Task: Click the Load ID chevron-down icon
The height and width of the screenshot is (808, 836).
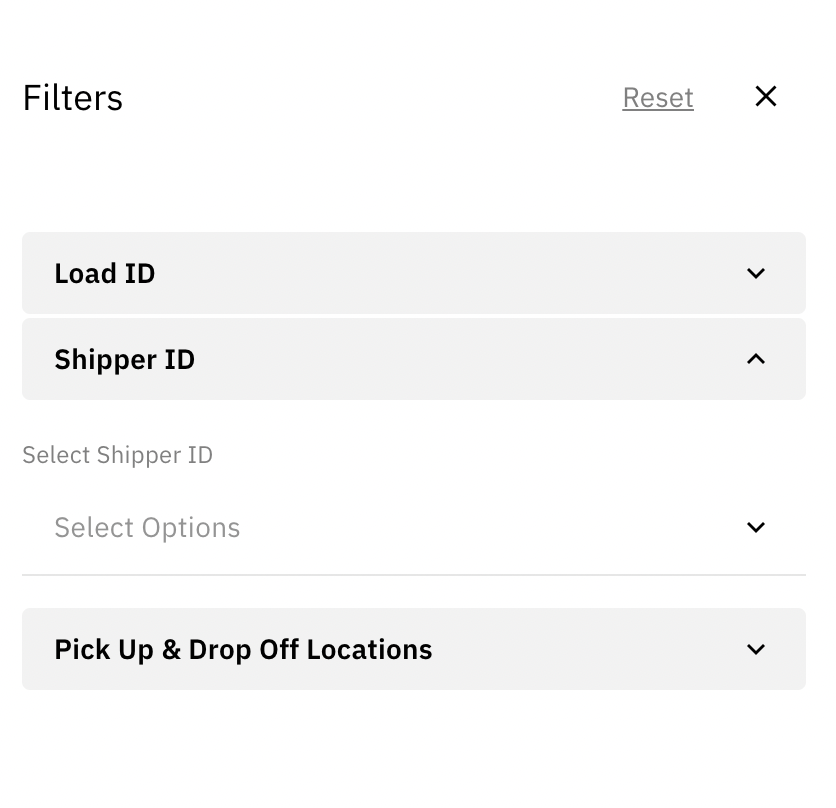Action: click(x=756, y=273)
